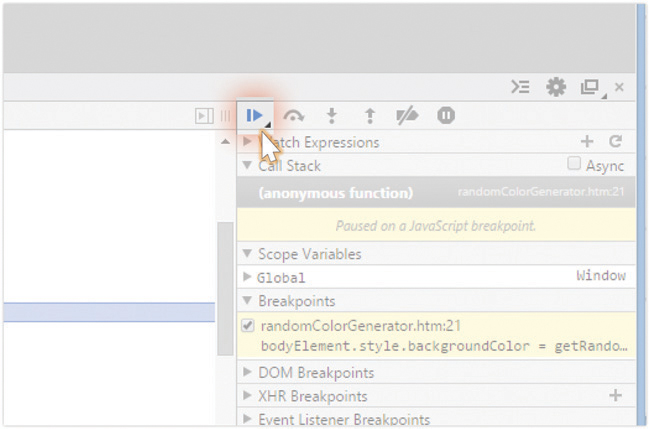The width and height of the screenshot is (650, 429).
Task: Click the Step out of function icon
Action: tap(369, 116)
